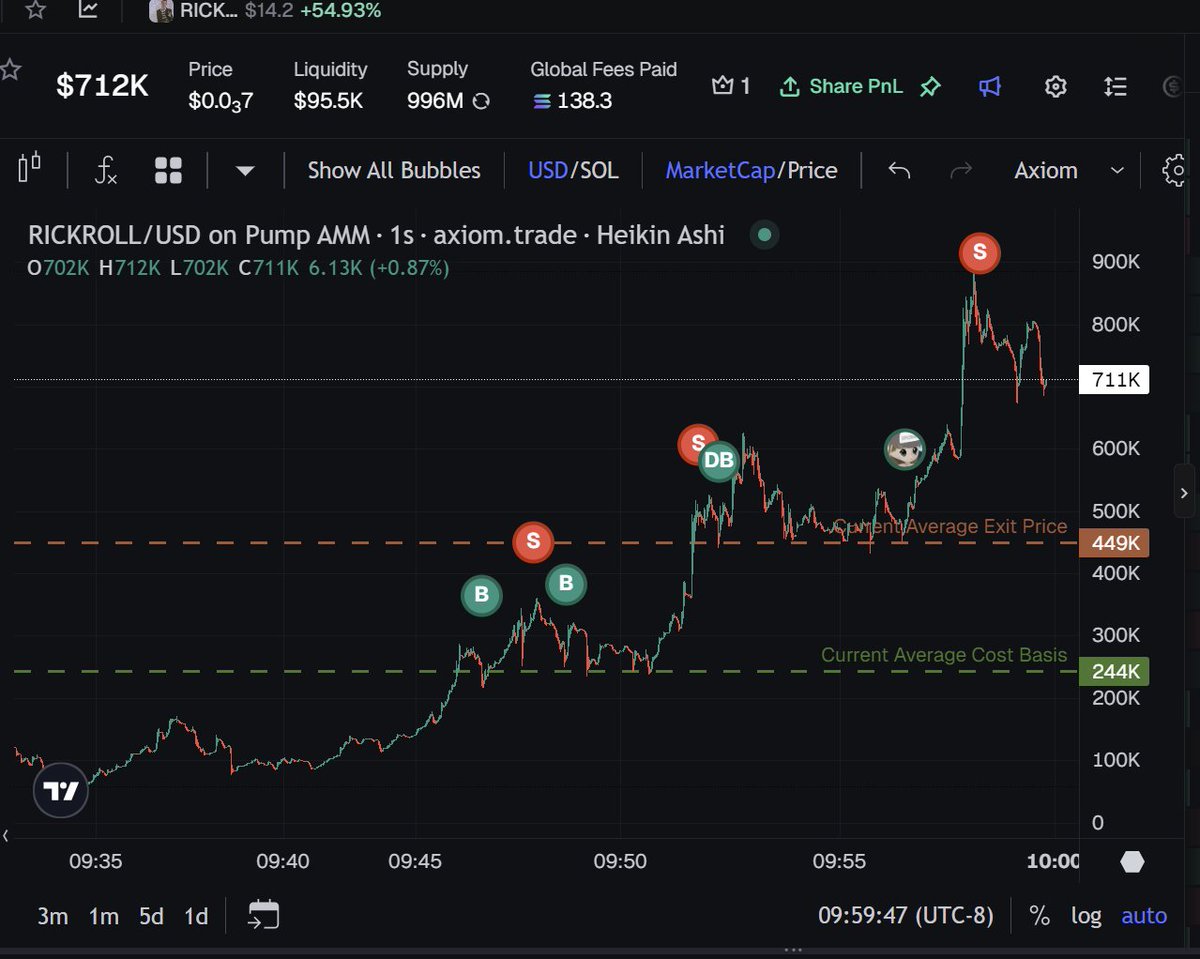Switch currency to SOL
The width and height of the screenshot is (1200, 959).
(x=597, y=170)
